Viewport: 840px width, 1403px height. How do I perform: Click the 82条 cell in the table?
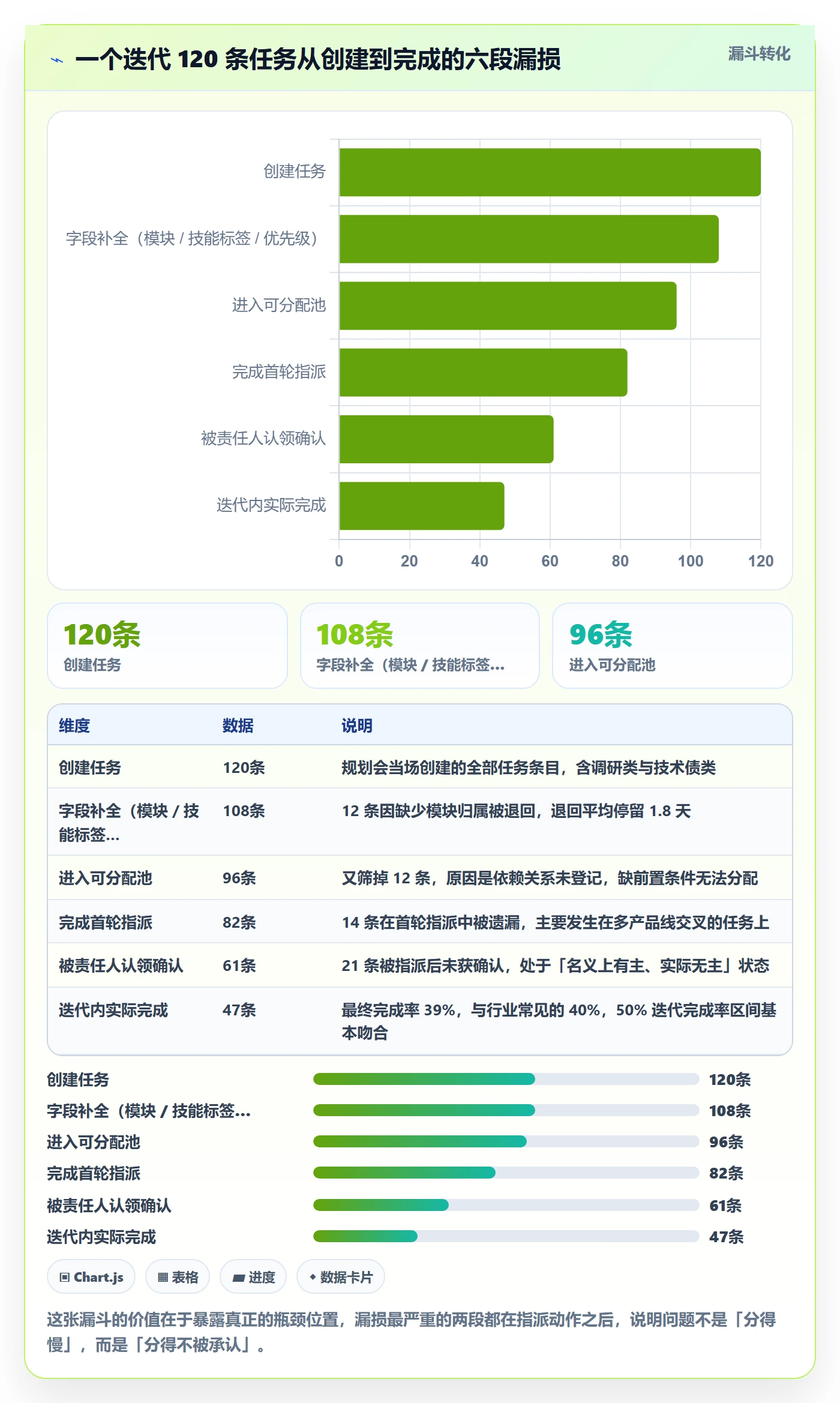point(239,922)
